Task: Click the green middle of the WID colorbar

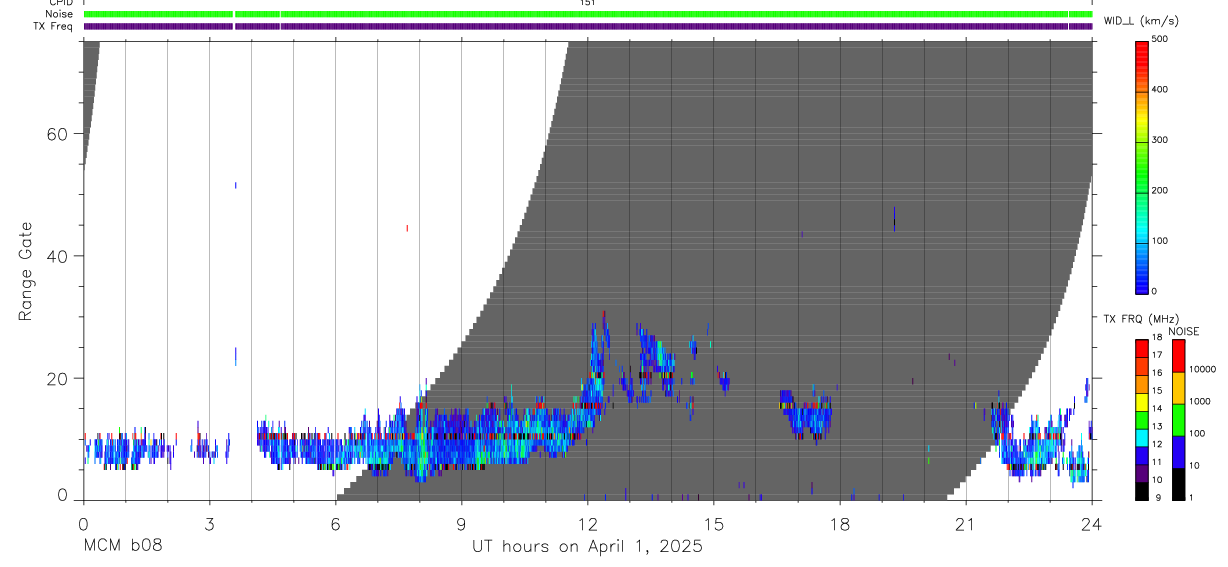Action: click(x=1142, y=165)
